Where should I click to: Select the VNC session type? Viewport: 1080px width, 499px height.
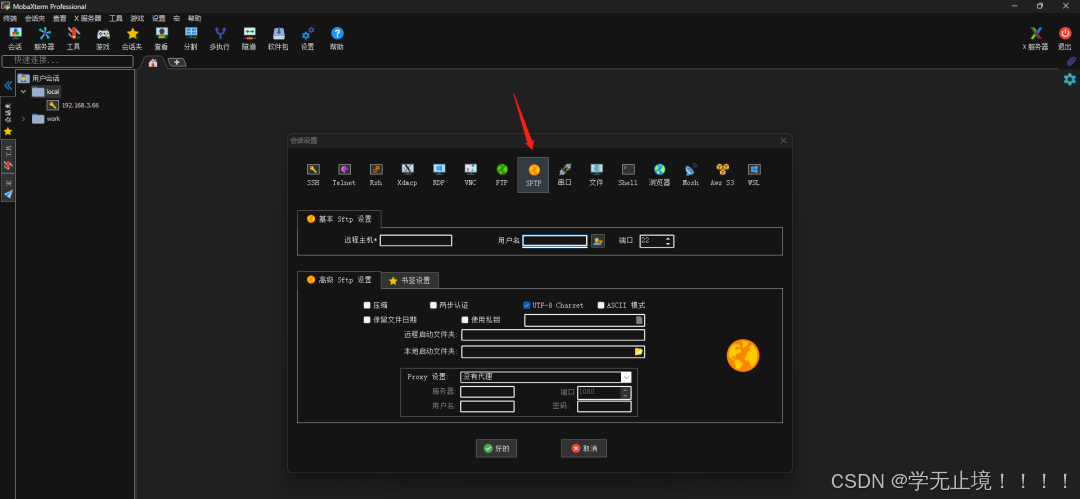pos(470,175)
